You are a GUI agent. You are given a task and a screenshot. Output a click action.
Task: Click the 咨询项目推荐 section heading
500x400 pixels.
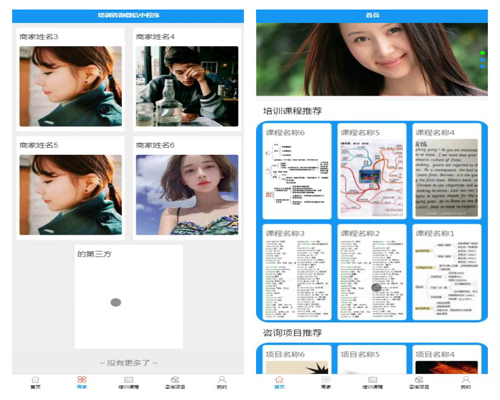[x=292, y=333]
